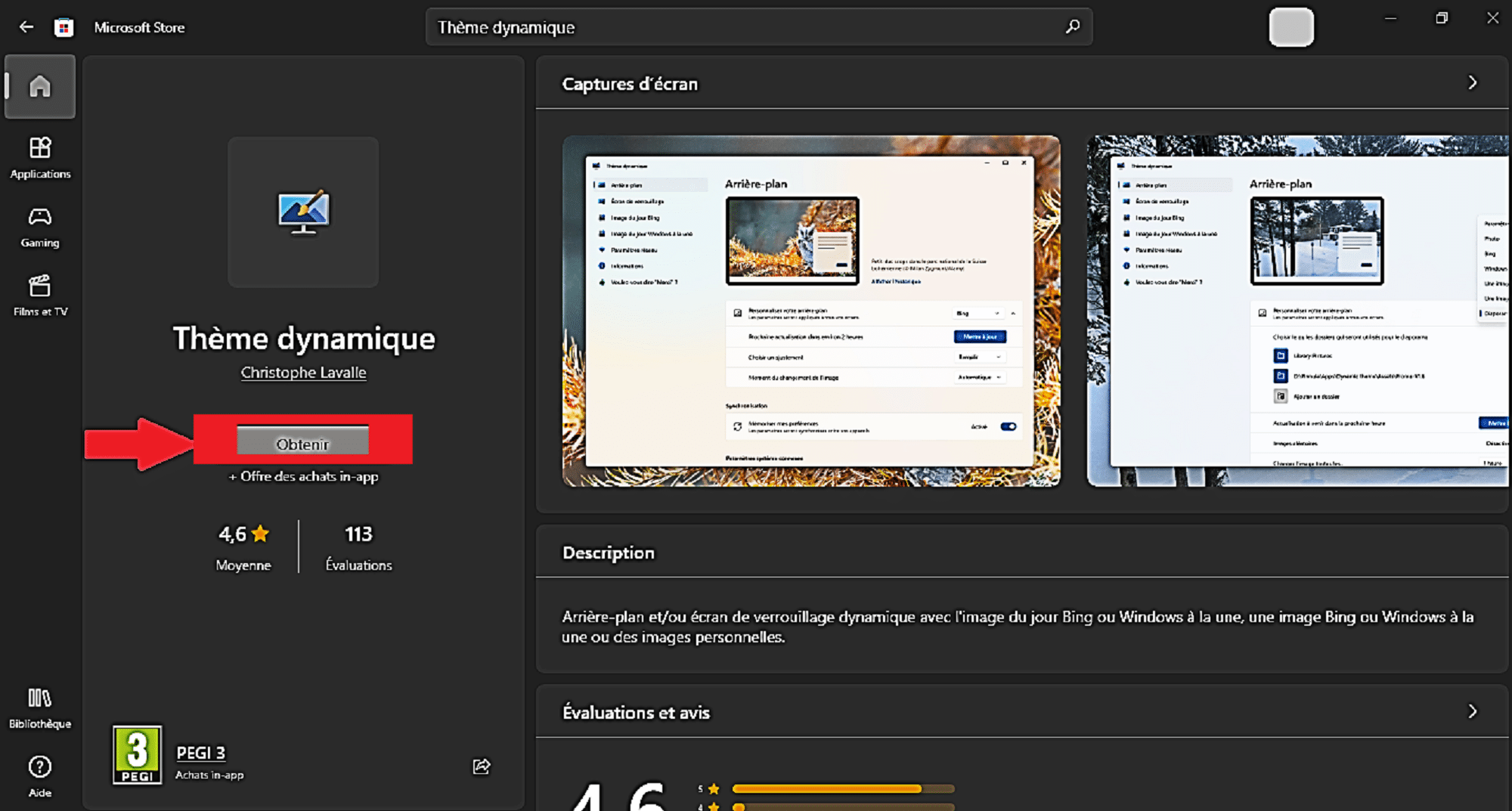Expand Captures d'écran with chevron
The width and height of the screenshot is (1512, 811).
(x=1472, y=82)
